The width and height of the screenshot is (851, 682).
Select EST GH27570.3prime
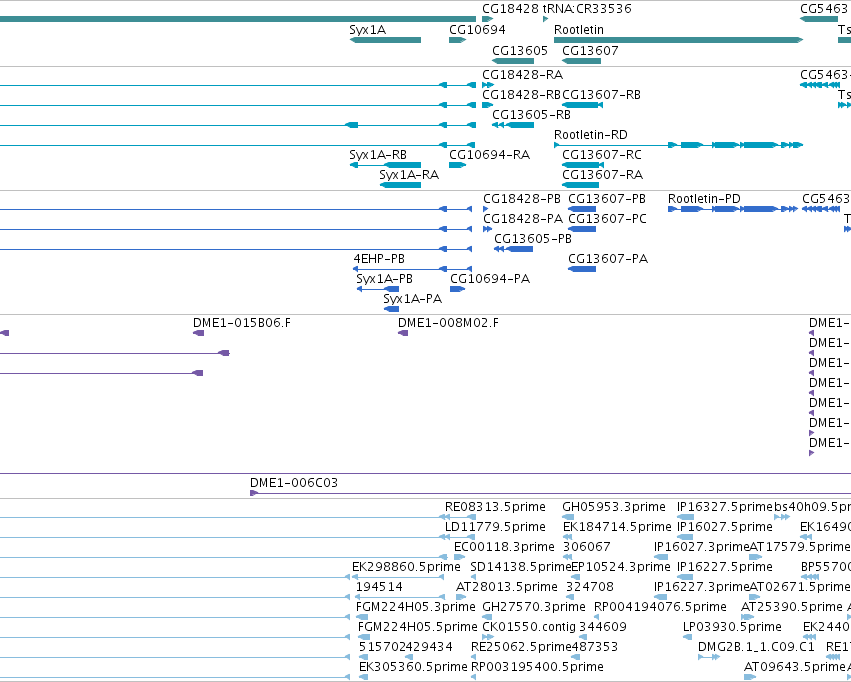coord(534,607)
